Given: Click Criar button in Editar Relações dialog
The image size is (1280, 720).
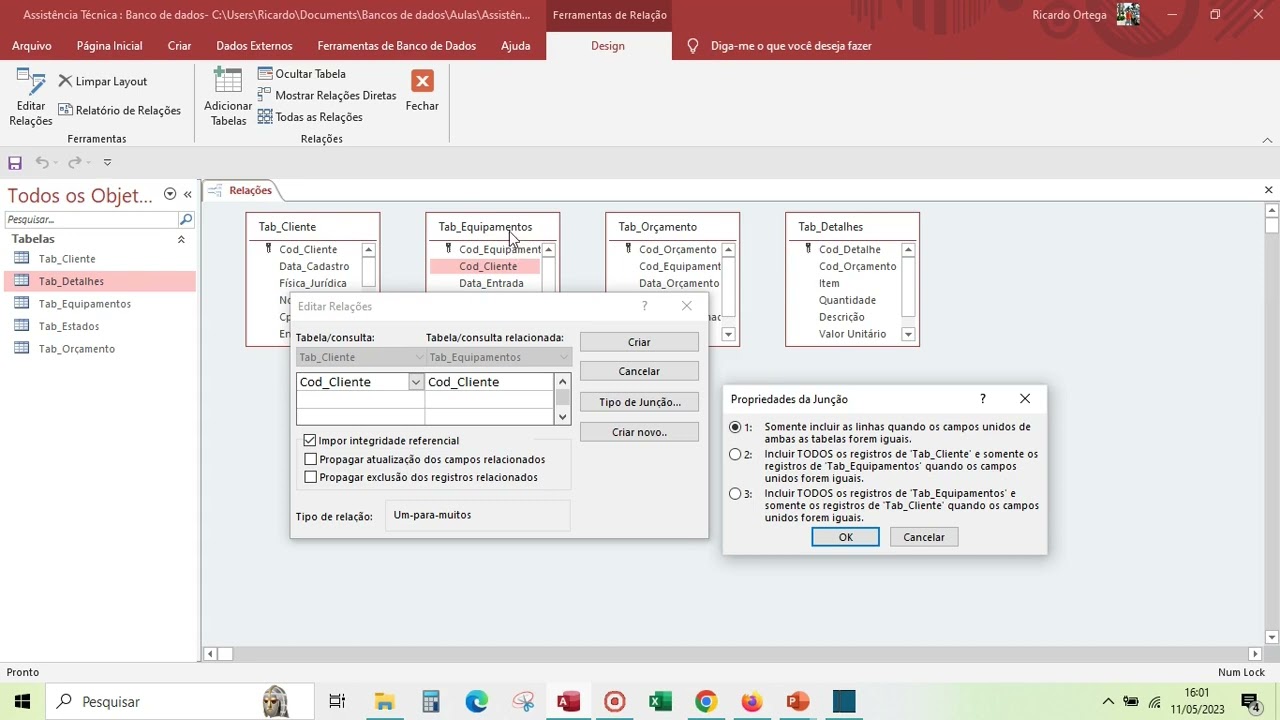Looking at the screenshot, I should (639, 342).
